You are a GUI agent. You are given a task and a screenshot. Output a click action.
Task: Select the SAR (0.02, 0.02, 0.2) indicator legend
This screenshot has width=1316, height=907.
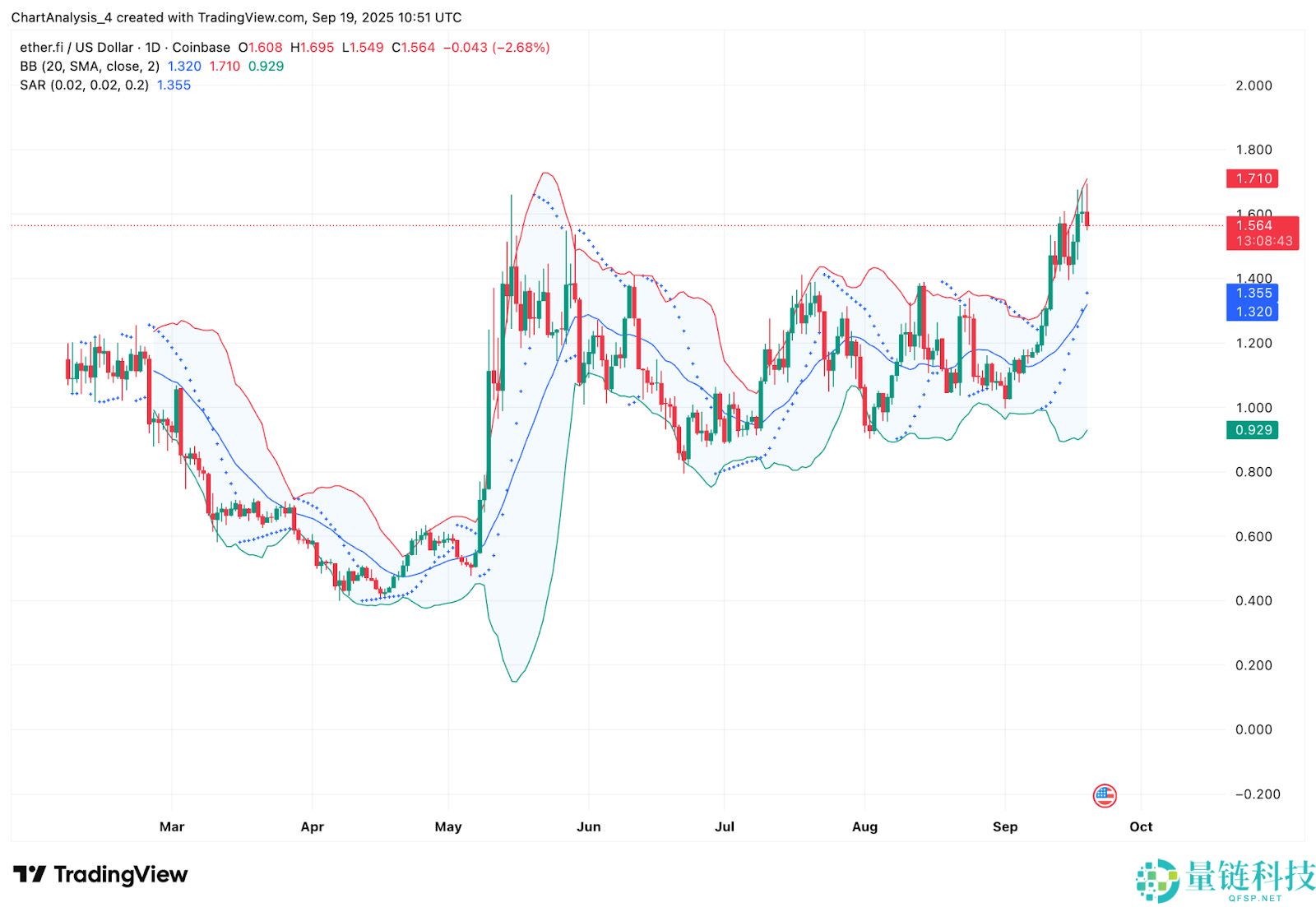pos(84,86)
